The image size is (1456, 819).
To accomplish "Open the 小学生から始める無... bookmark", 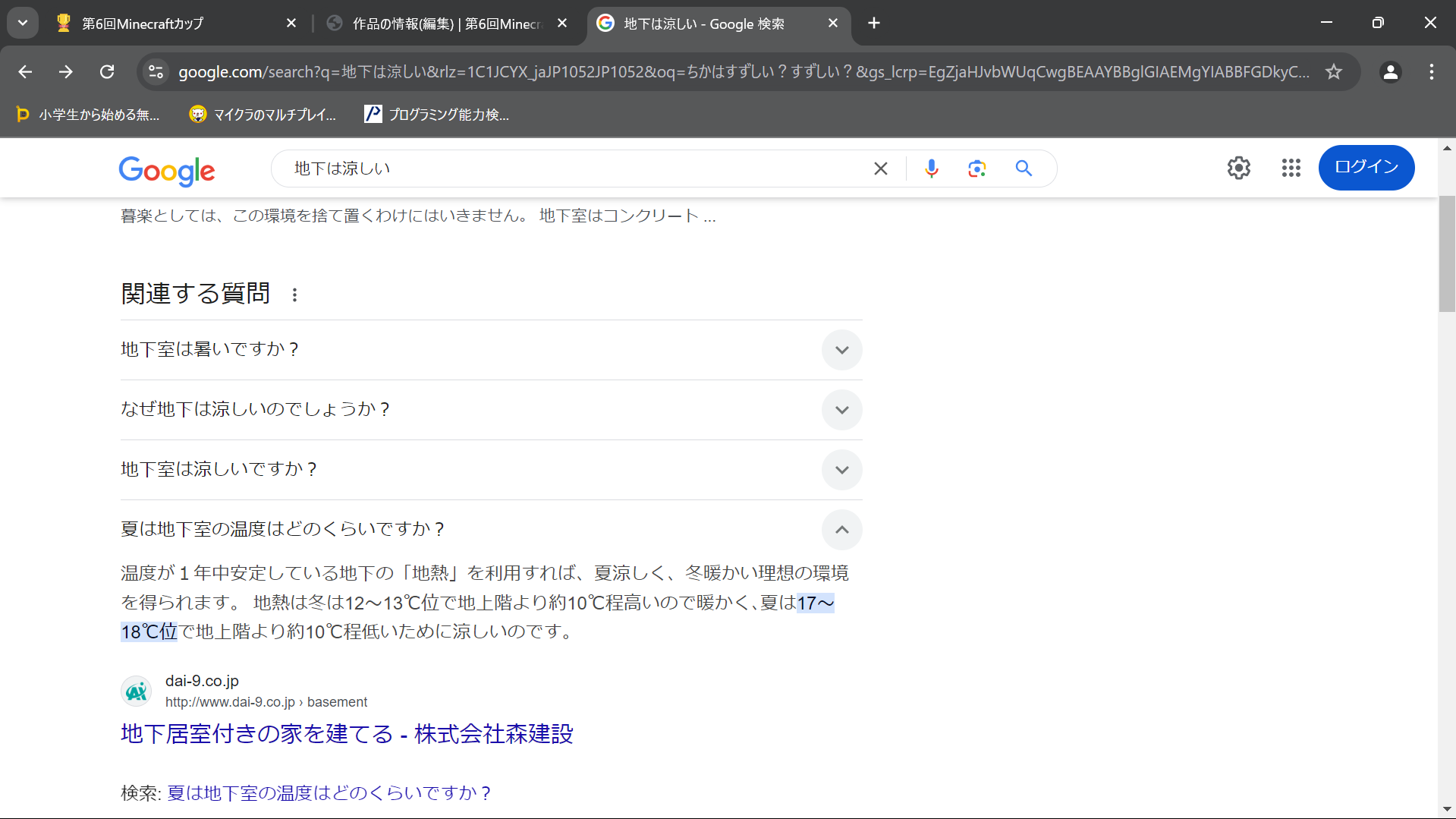I will (x=88, y=115).
